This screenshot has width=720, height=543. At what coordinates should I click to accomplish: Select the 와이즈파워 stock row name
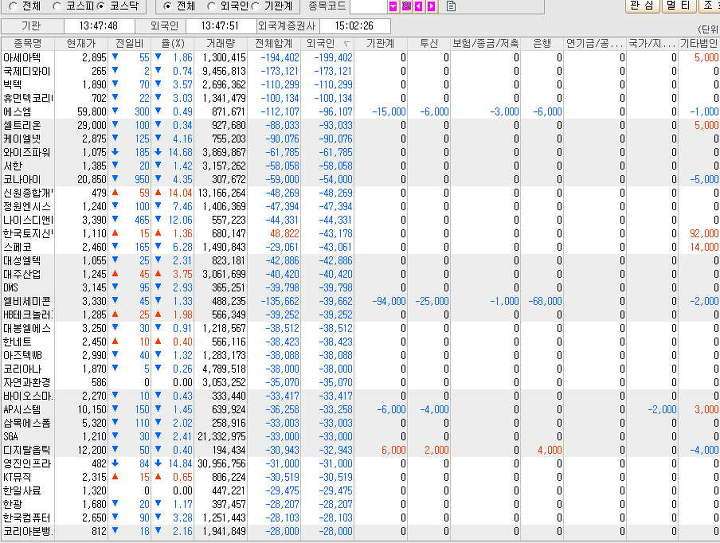pyautogui.click(x=26, y=152)
